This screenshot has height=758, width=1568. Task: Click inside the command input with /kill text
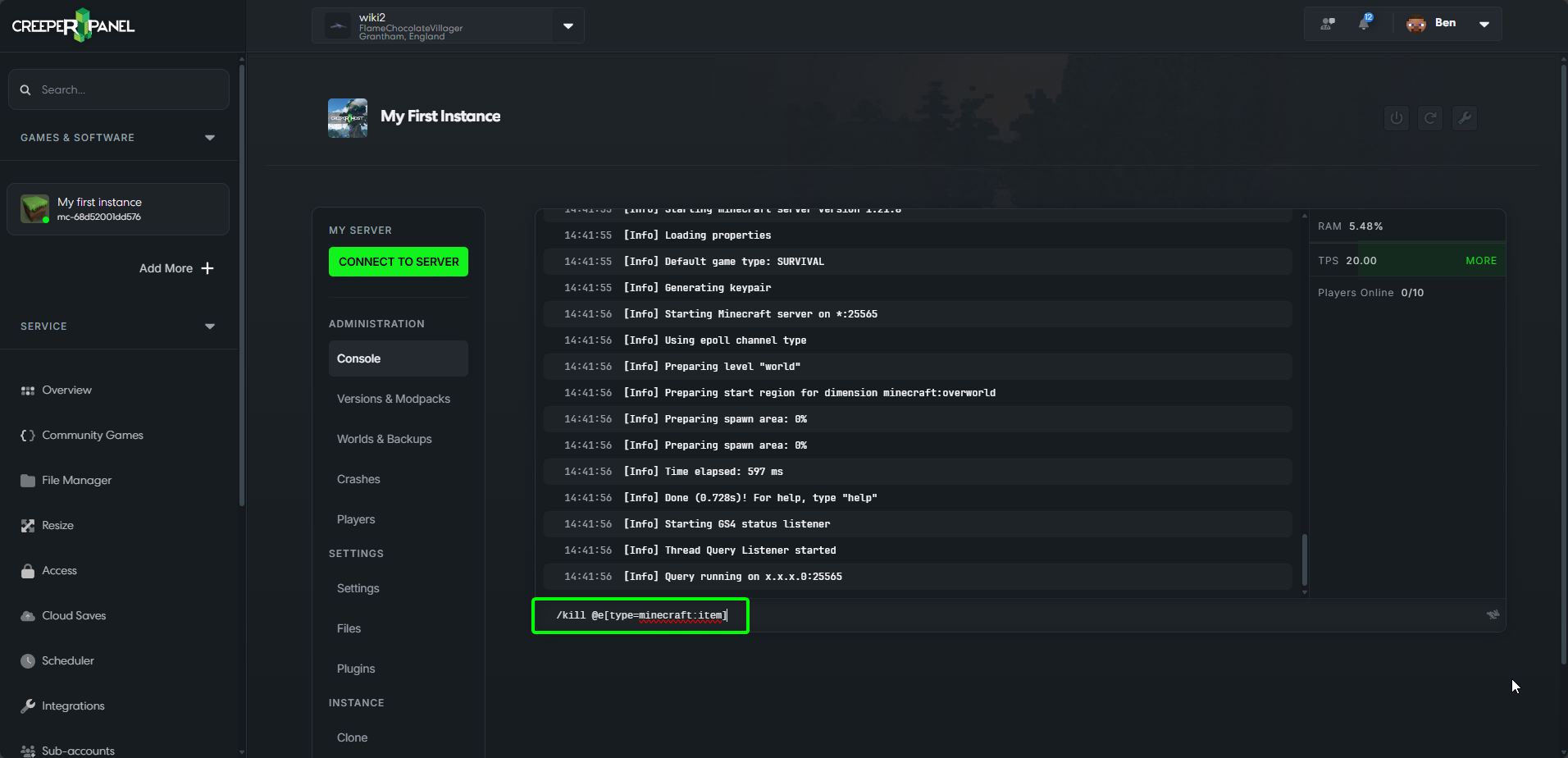(640, 615)
